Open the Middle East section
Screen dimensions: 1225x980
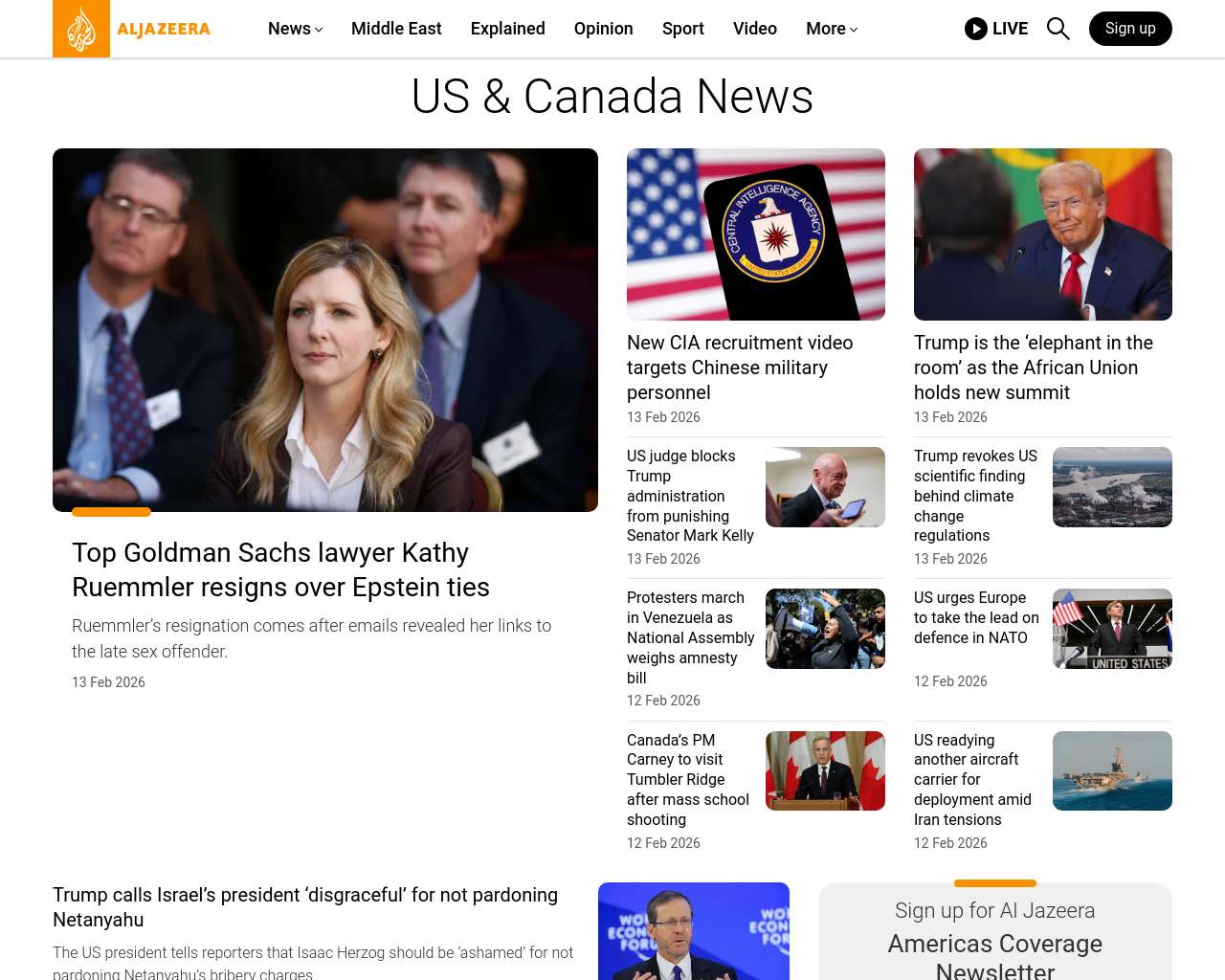tap(396, 29)
